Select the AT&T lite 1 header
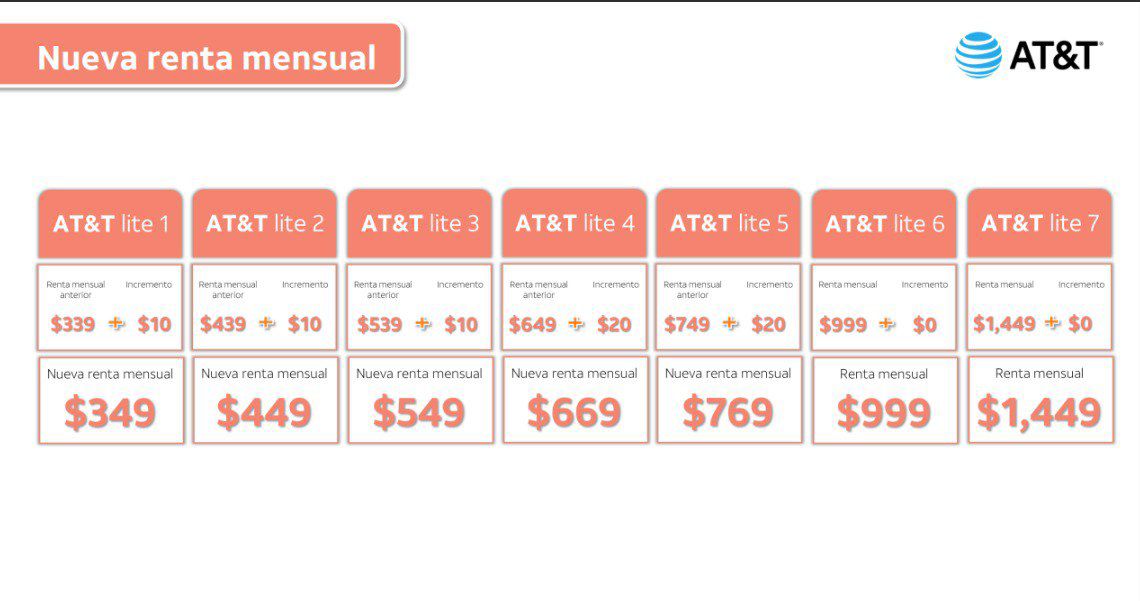 pyautogui.click(x=111, y=223)
